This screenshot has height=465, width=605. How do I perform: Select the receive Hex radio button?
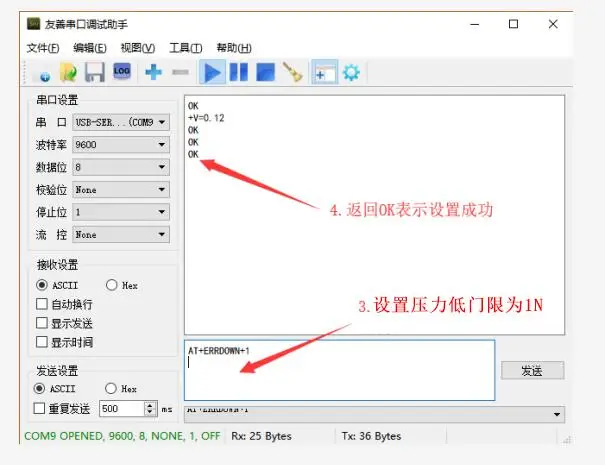pyautogui.click(x=112, y=285)
